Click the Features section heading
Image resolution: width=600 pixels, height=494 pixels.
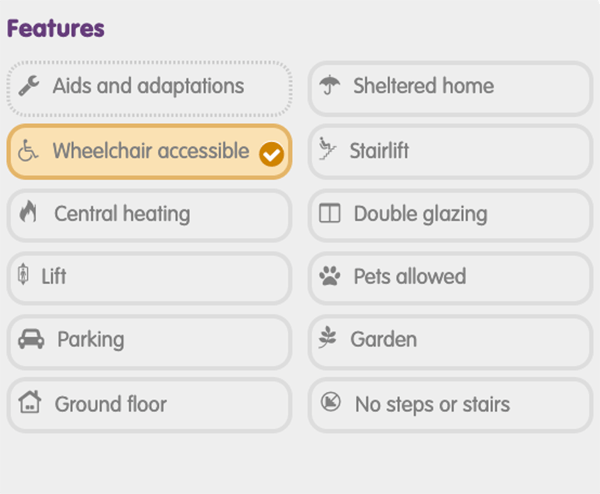55,28
